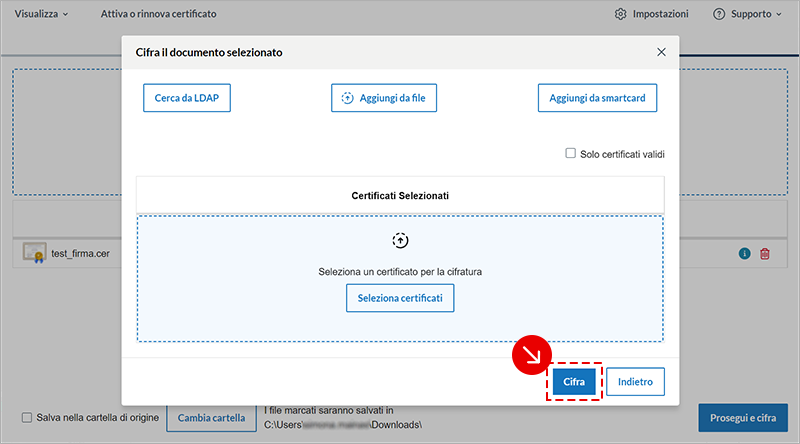800x444 pixels.
Task: Click the test_firma.cer certificate file icon
Action: pyautogui.click(x=36, y=253)
